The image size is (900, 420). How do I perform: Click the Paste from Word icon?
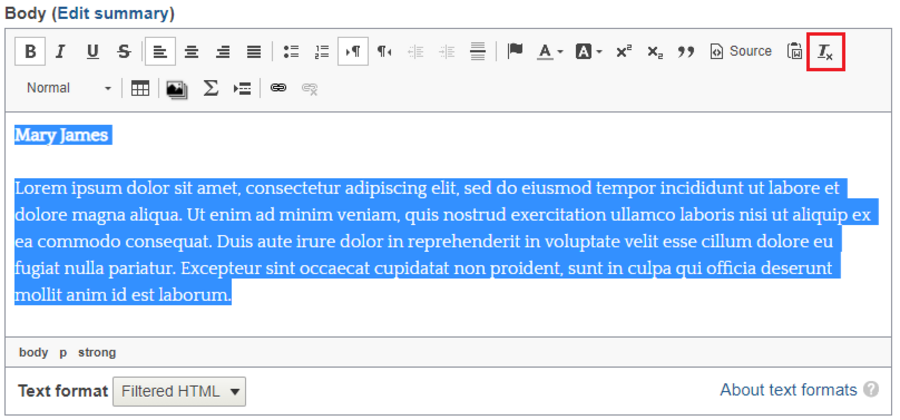click(x=794, y=52)
